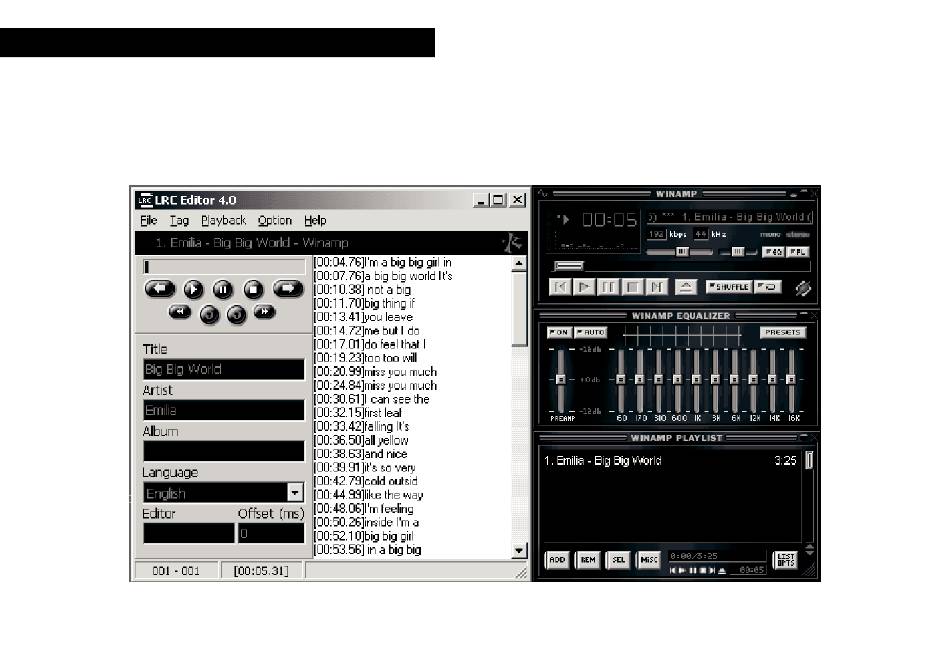Screen dimensions: 950x650
Task: Click the right arrow button in LRC Editor
Action: tap(288, 289)
